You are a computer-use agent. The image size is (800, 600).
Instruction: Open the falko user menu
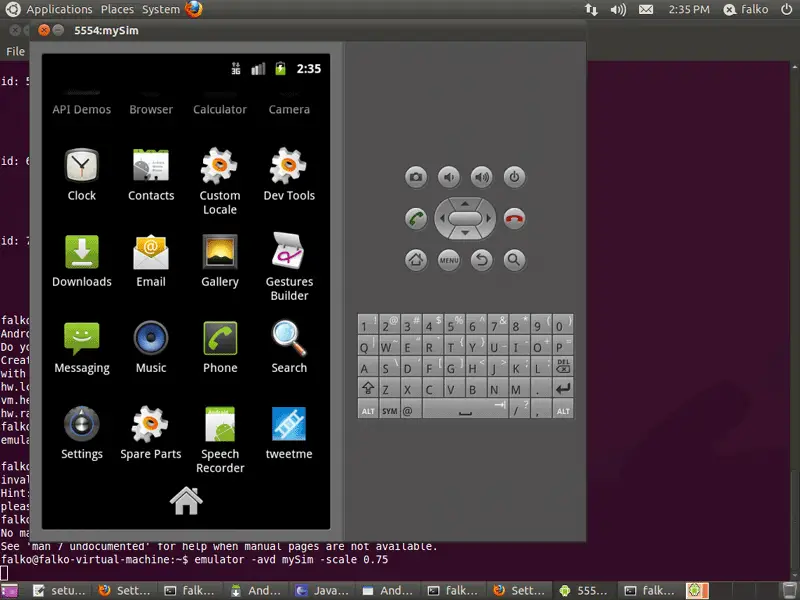pos(746,9)
